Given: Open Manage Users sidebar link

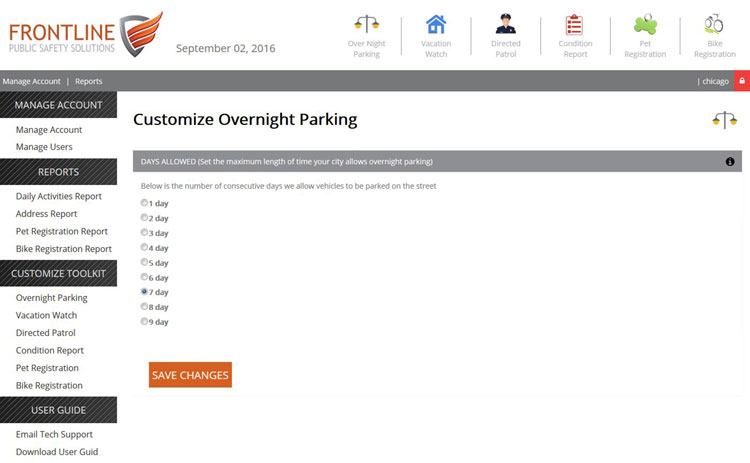Looking at the screenshot, I should click(x=44, y=147).
